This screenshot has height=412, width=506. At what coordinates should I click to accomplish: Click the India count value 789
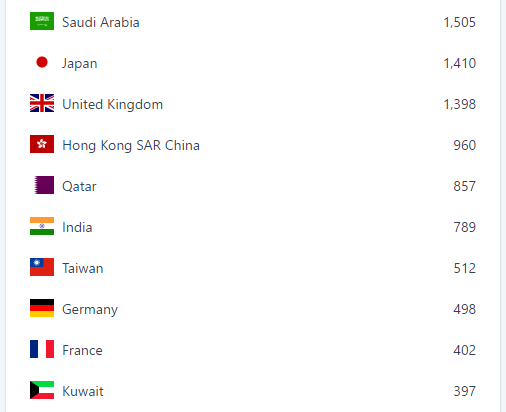[x=464, y=227]
